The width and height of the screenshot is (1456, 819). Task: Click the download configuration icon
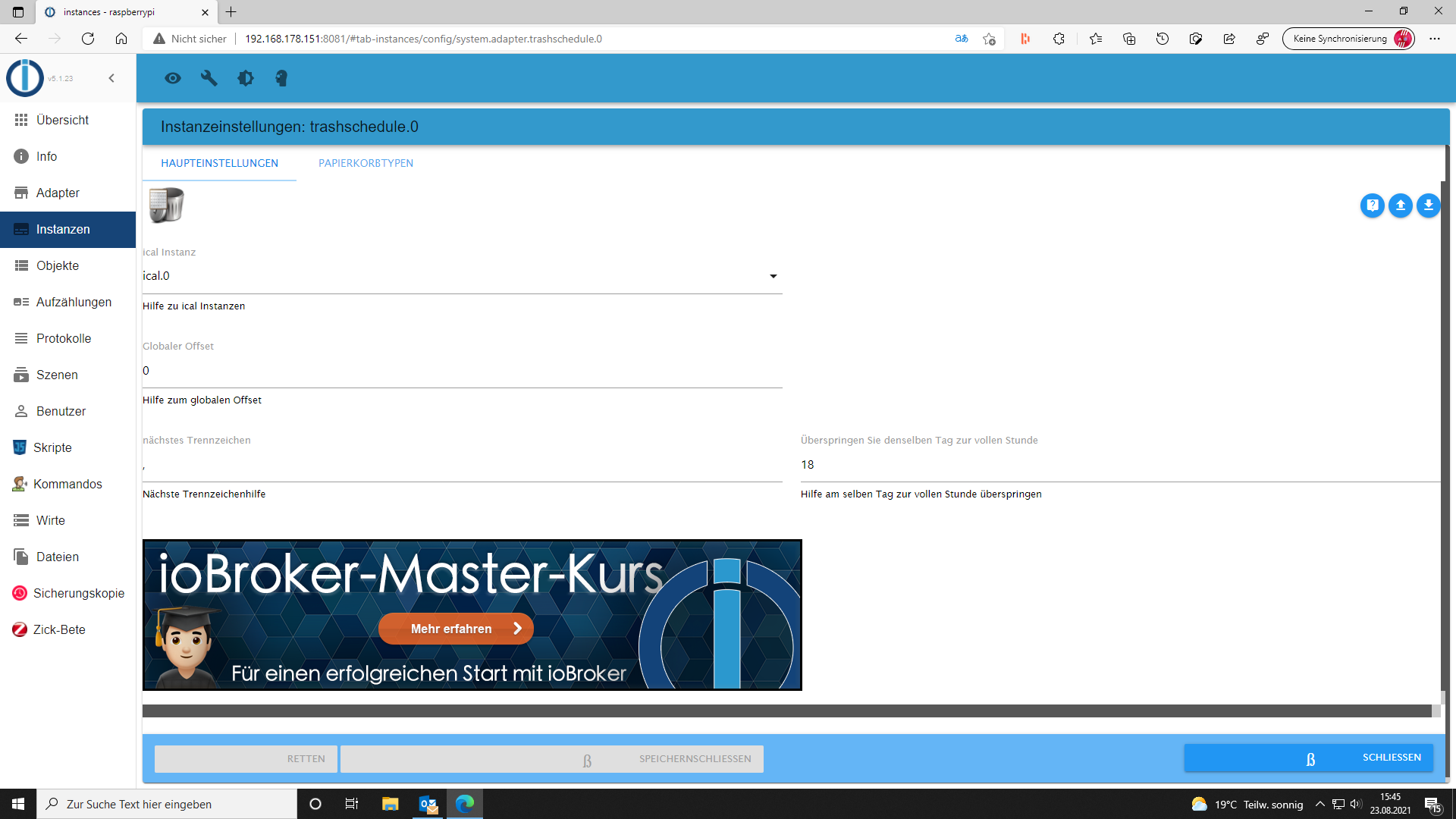[x=1428, y=206]
